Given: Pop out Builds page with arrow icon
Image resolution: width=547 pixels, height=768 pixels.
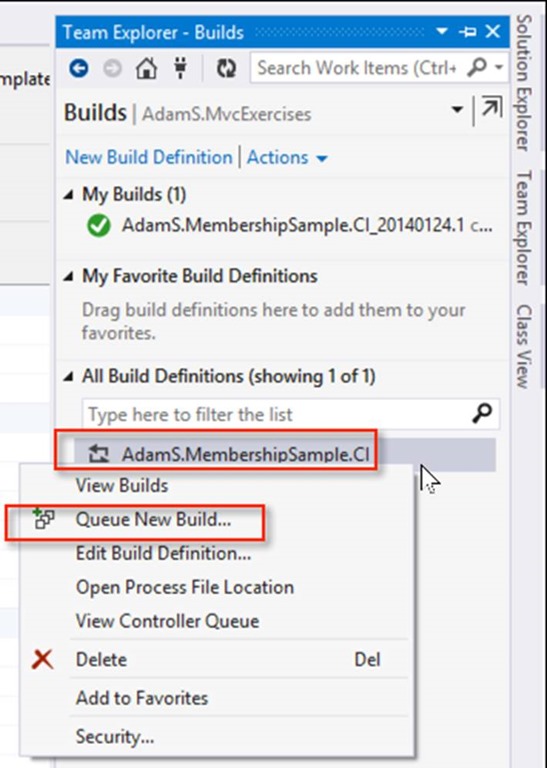Looking at the screenshot, I should (491, 108).
